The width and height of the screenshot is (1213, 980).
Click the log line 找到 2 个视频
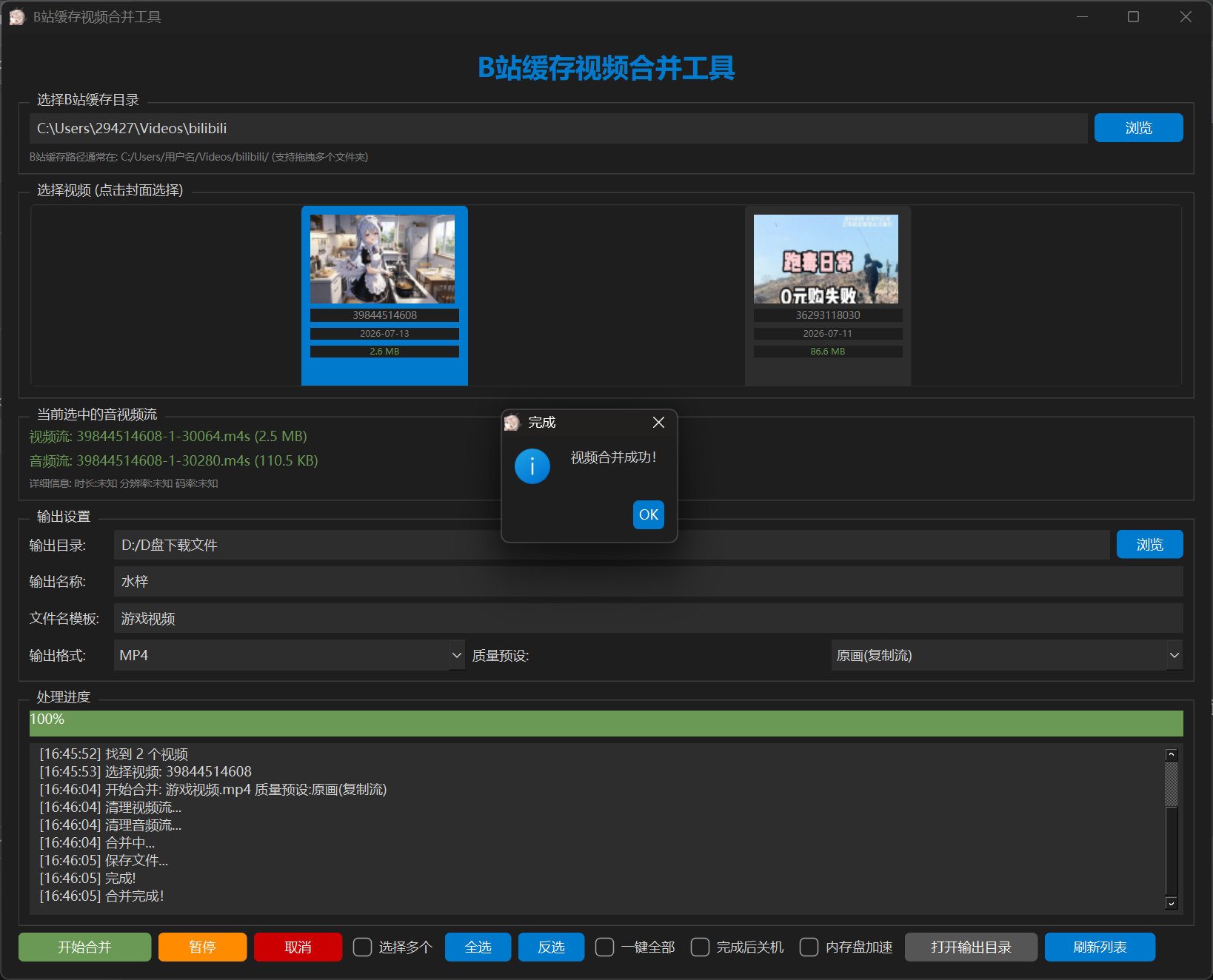click(x=113, y=754)
